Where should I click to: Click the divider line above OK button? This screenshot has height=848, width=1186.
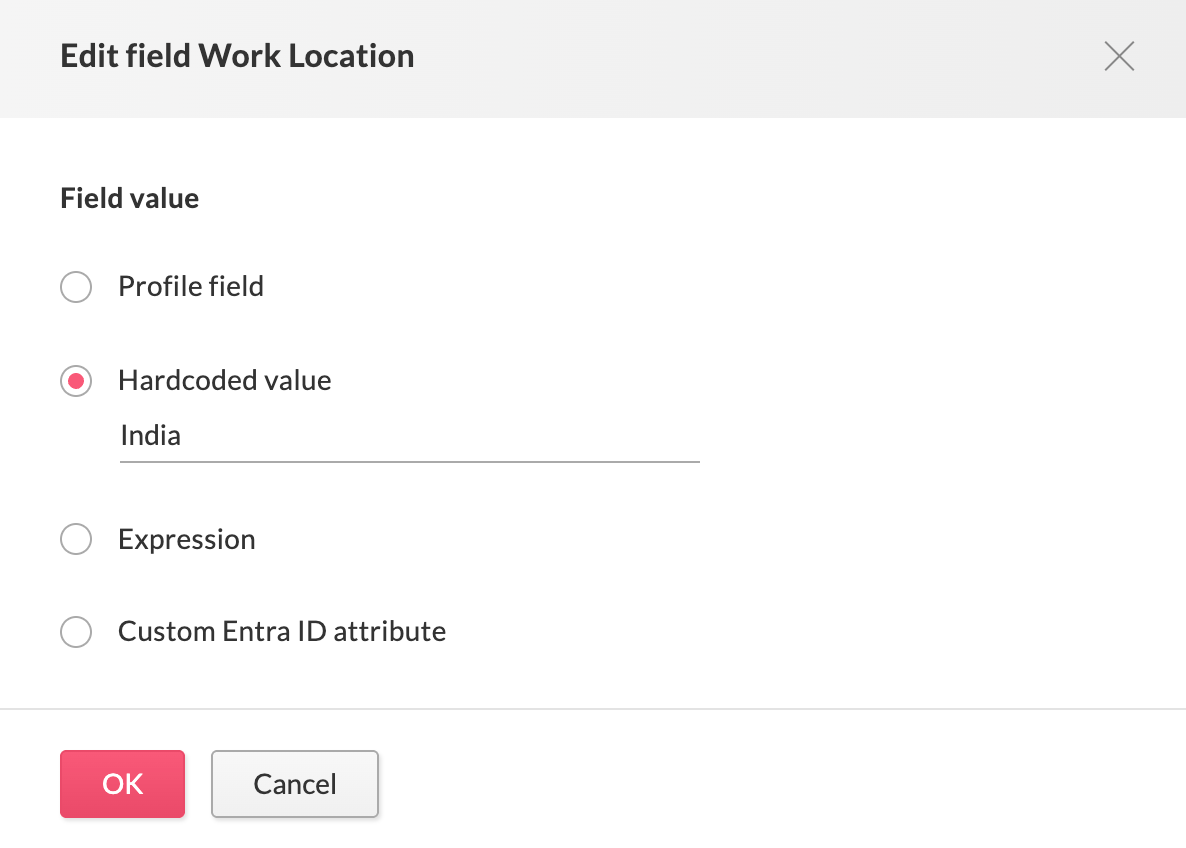click(x=593, y=709)
